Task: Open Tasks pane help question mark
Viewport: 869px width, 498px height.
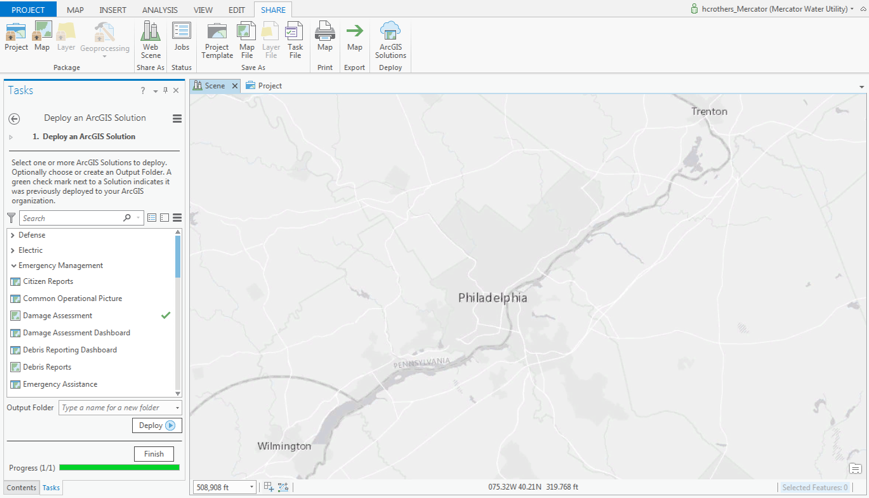Action: click(143, 90)
